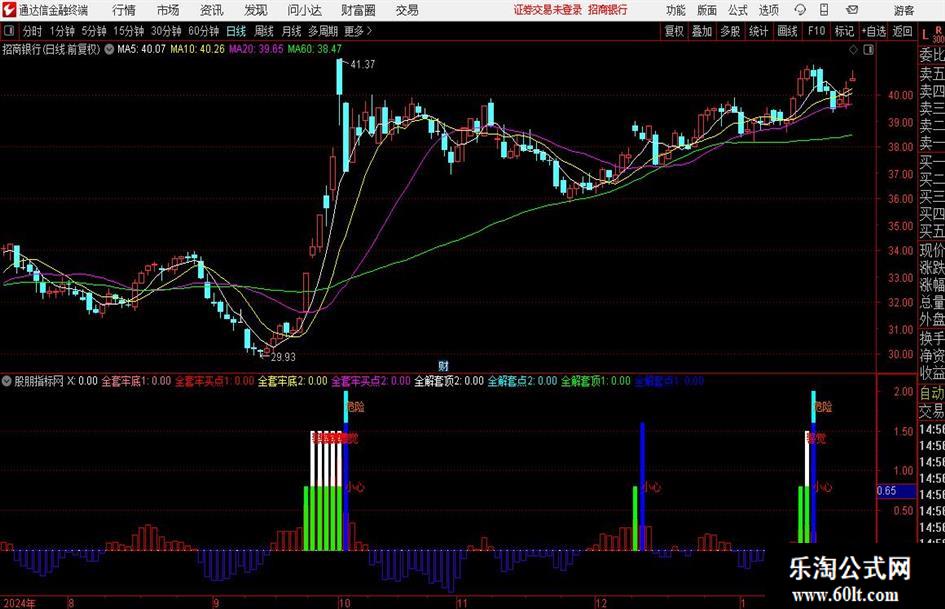Open the 版面 menu
The width and height of the screenshot is (945, 609).
[707, 10]
